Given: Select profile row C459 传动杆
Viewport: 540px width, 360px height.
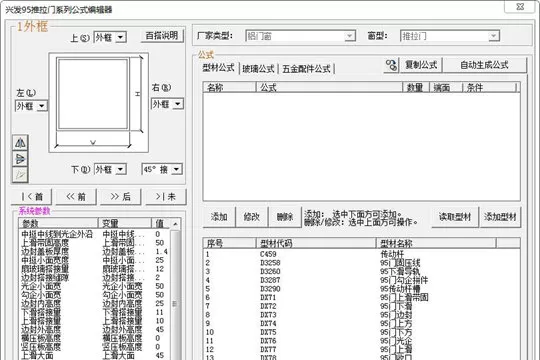Looking at the screenshot, I should tap(361, 254).
